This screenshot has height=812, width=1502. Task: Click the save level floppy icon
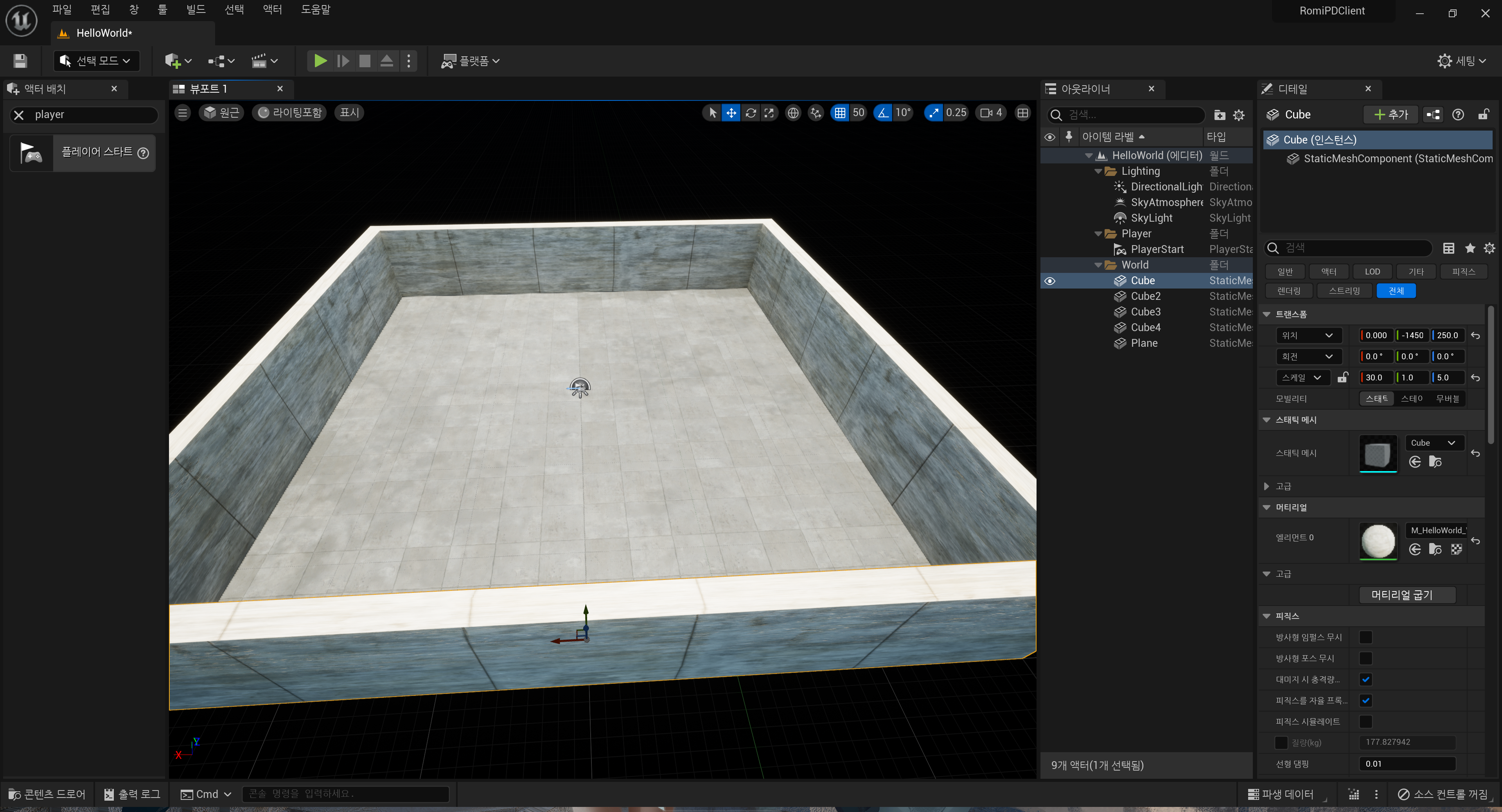pos(20,61)
